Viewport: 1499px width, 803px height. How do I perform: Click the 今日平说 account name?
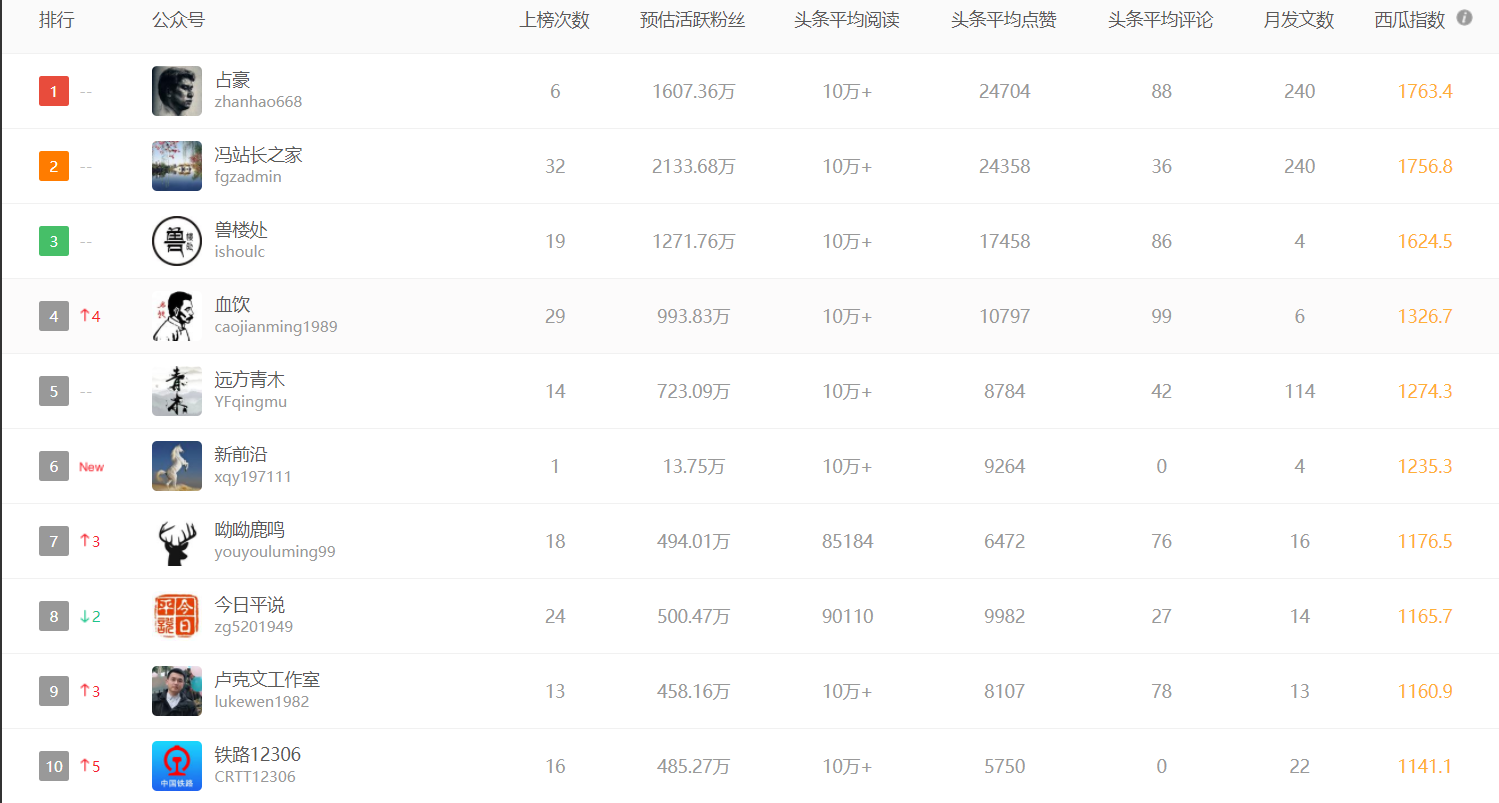click(x=250, y=605)
